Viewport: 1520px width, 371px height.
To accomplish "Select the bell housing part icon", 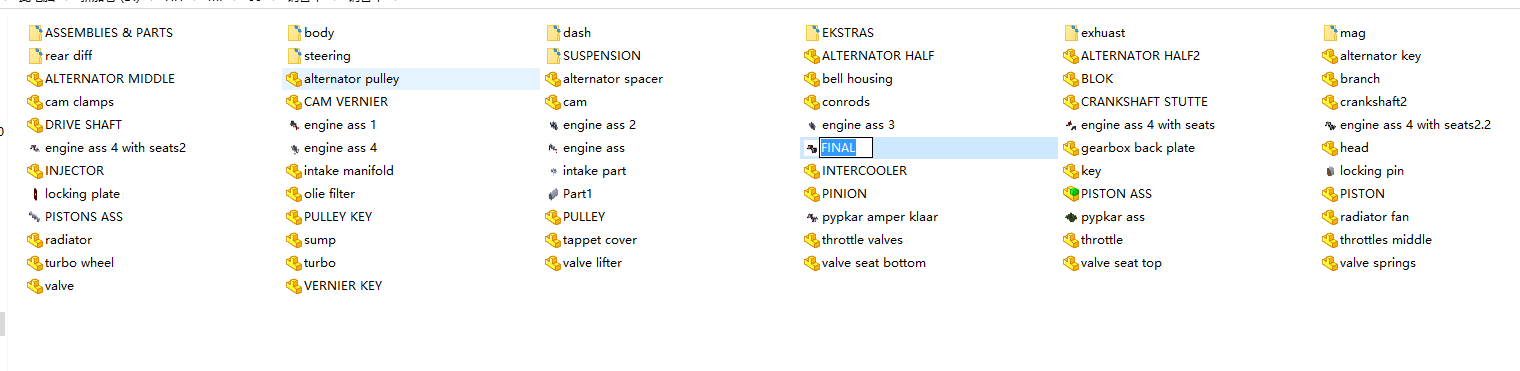I will point(812,79).
